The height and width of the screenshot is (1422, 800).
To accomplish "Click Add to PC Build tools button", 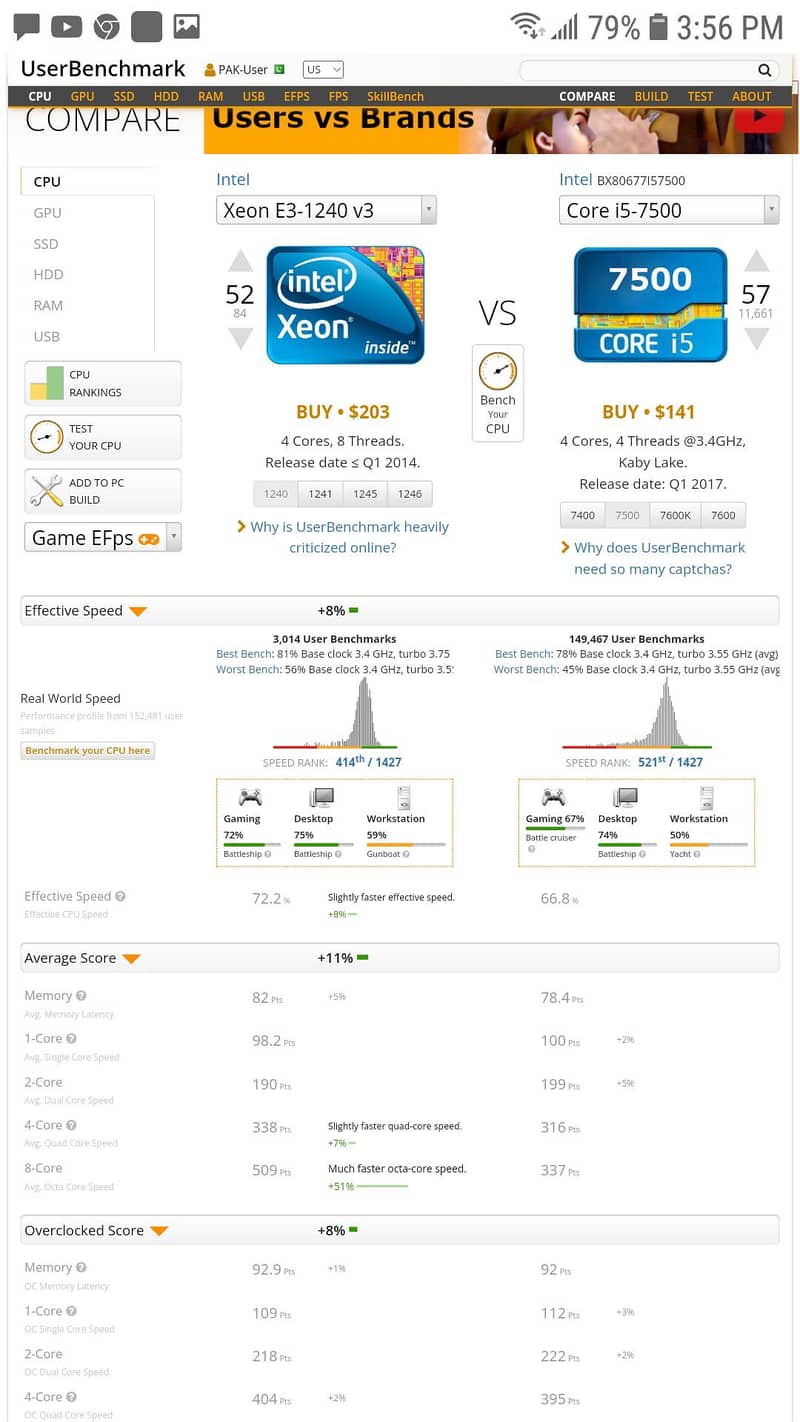I will 103,491.
